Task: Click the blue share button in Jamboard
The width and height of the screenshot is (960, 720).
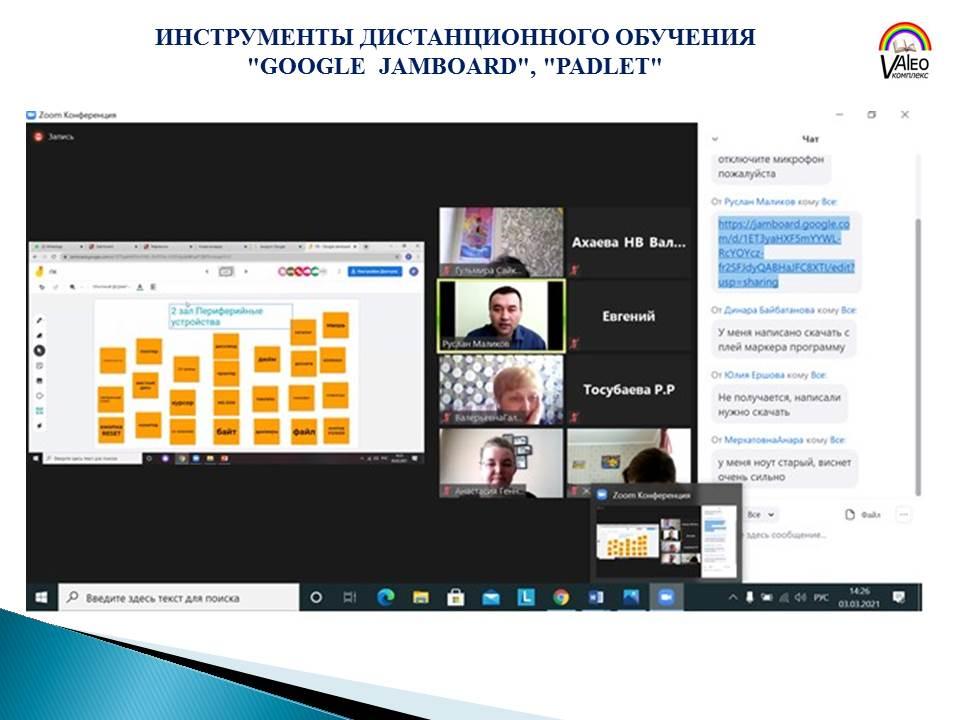Action: 375,271
